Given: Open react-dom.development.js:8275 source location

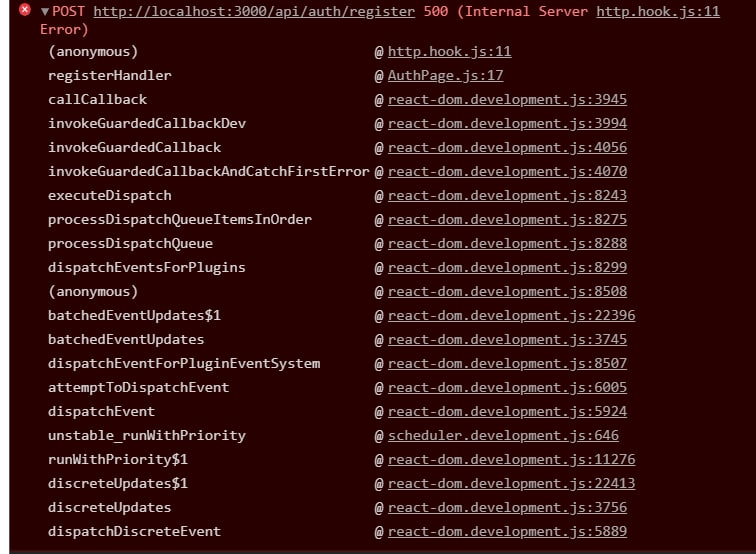Looking at the screenshot, I should click(507, 219).
